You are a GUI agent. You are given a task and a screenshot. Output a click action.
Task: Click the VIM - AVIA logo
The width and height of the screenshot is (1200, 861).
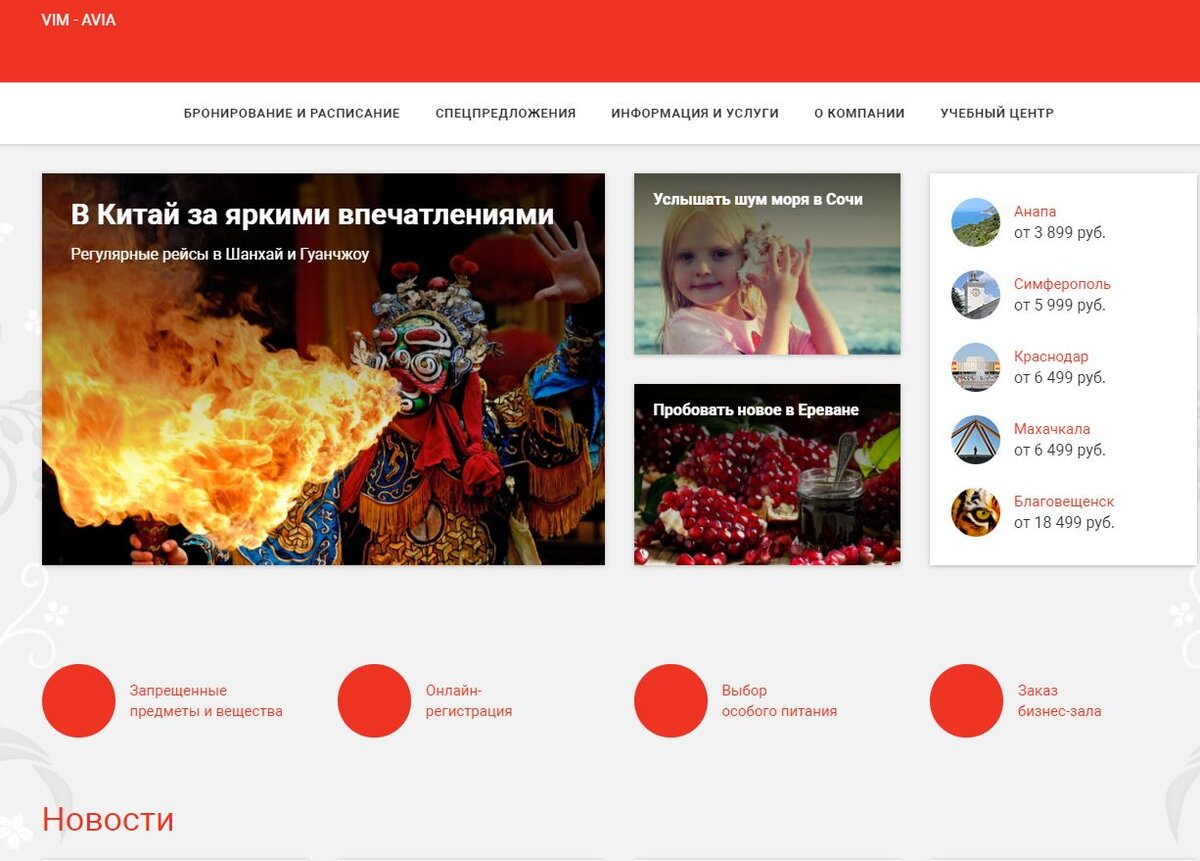pos(77,19)
